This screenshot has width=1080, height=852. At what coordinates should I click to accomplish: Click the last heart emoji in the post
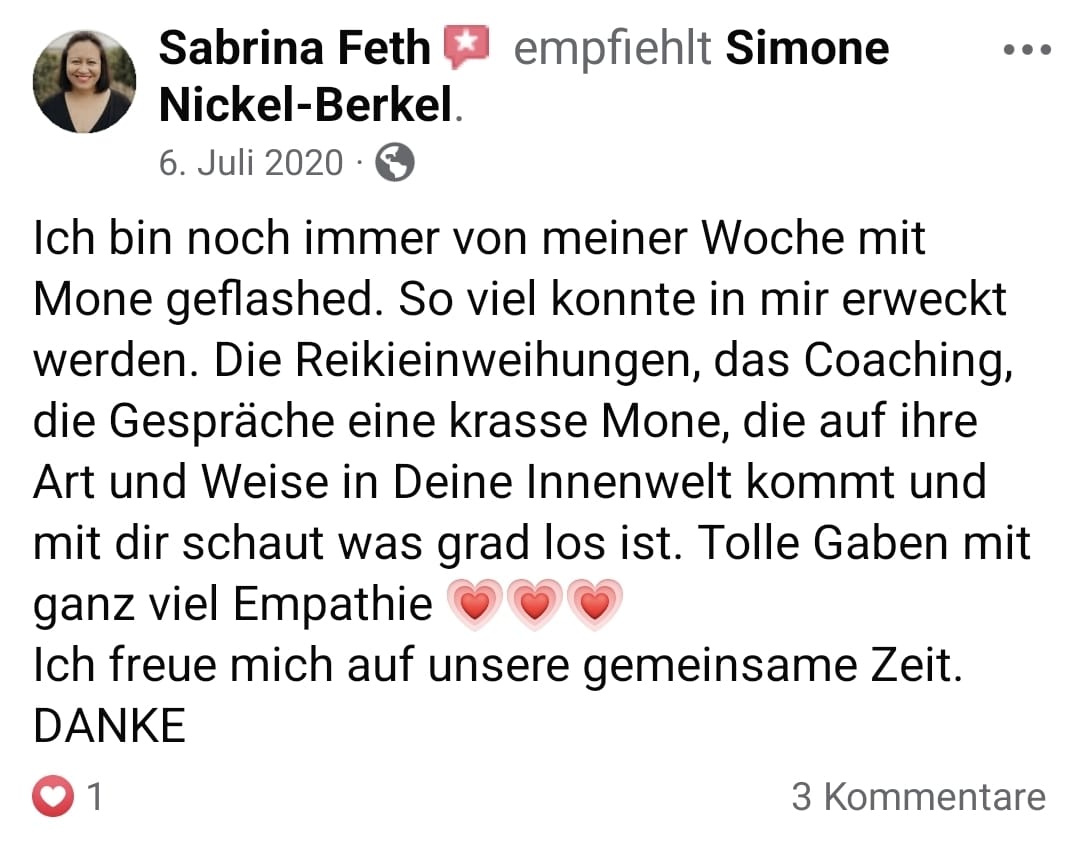tap(595, 606)
